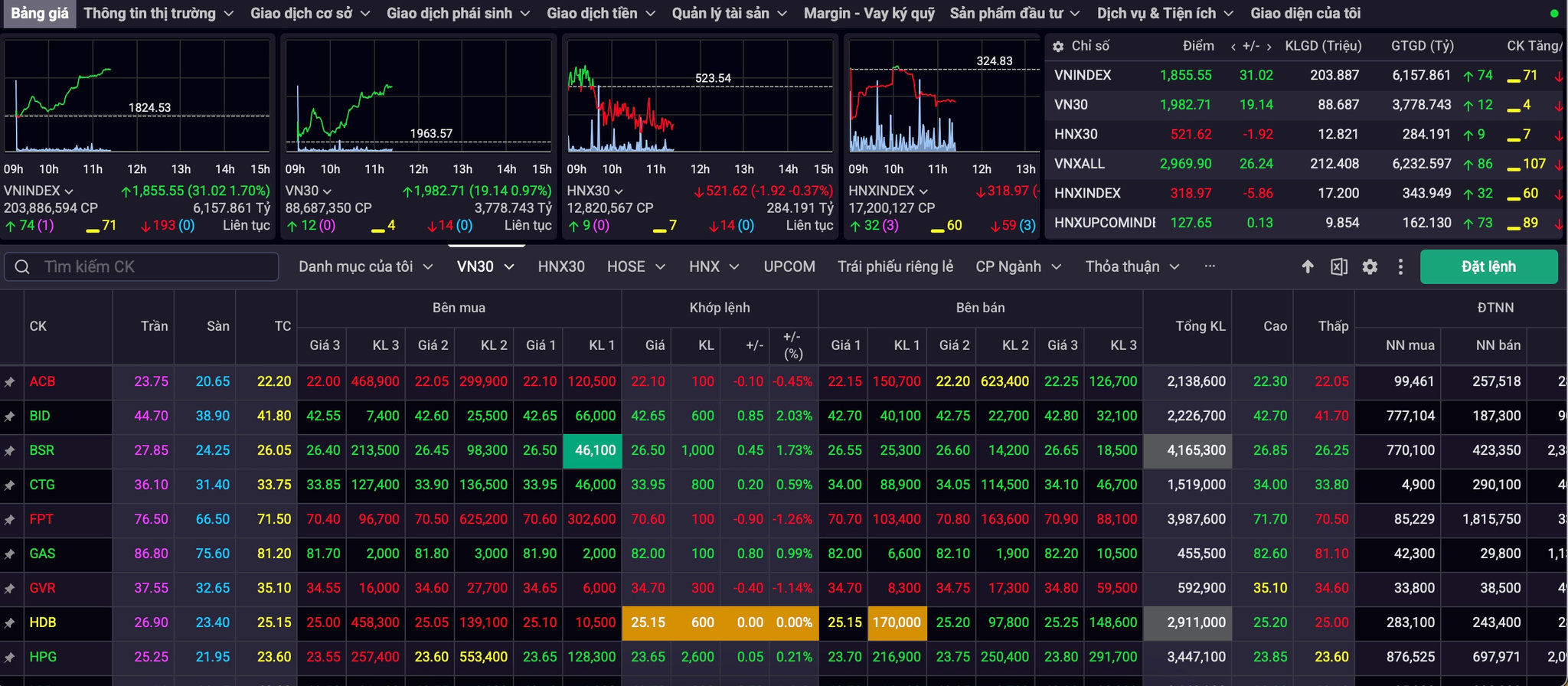
Task: Open the Giao dịch phái sinh menu
Action: click(x=458, y=13)
